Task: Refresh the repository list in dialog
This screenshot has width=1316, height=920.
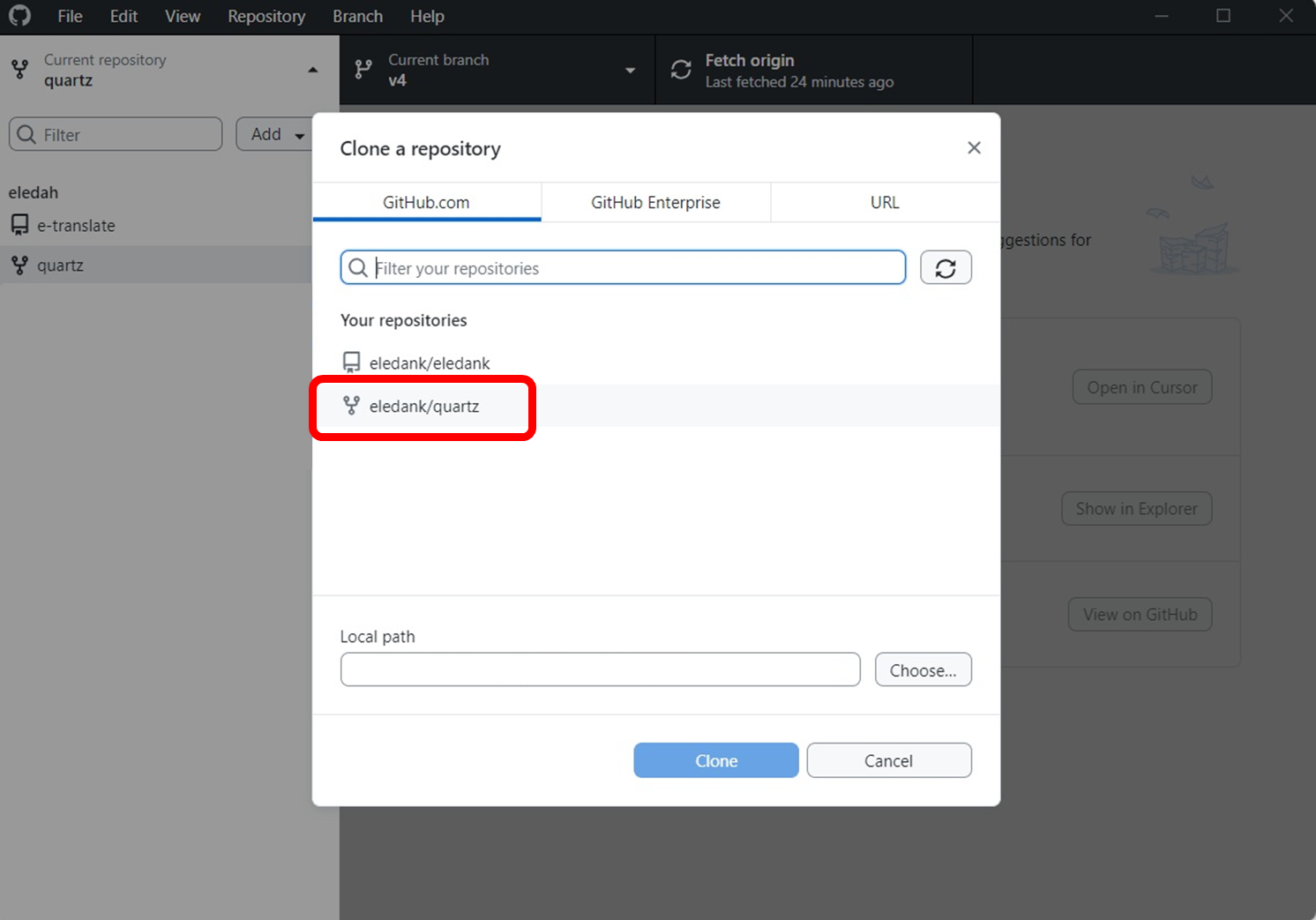Action: pyautogui.click(x=946, y=267)
